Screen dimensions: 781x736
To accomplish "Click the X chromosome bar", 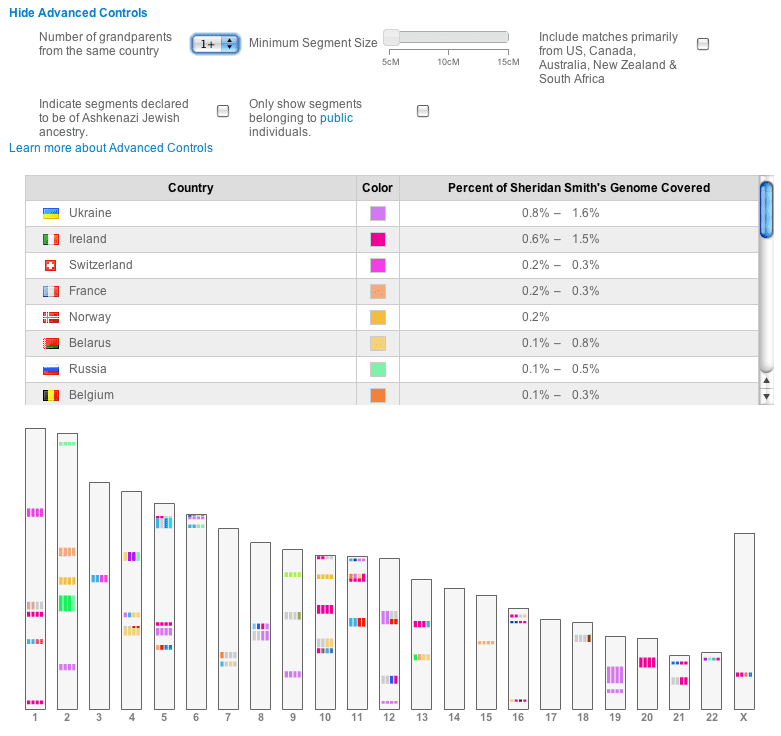I will 744,621.
